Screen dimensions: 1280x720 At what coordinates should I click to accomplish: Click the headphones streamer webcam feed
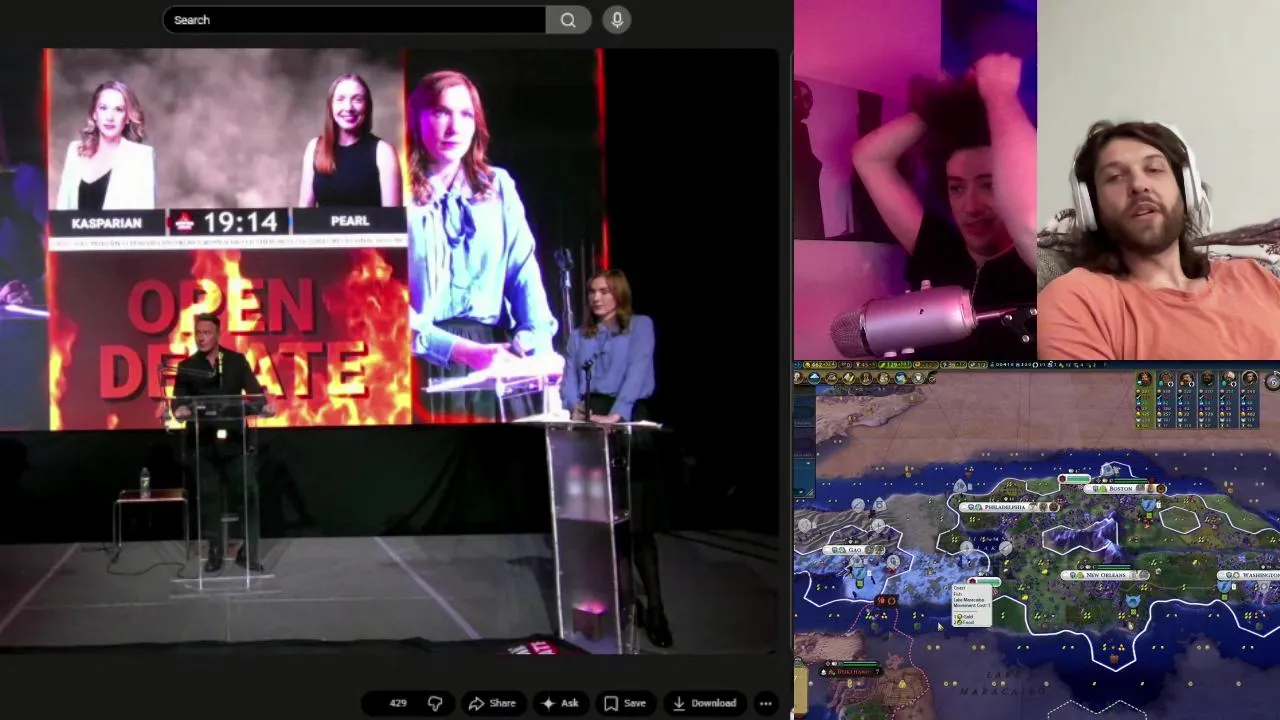click(x=1158, y=180)
